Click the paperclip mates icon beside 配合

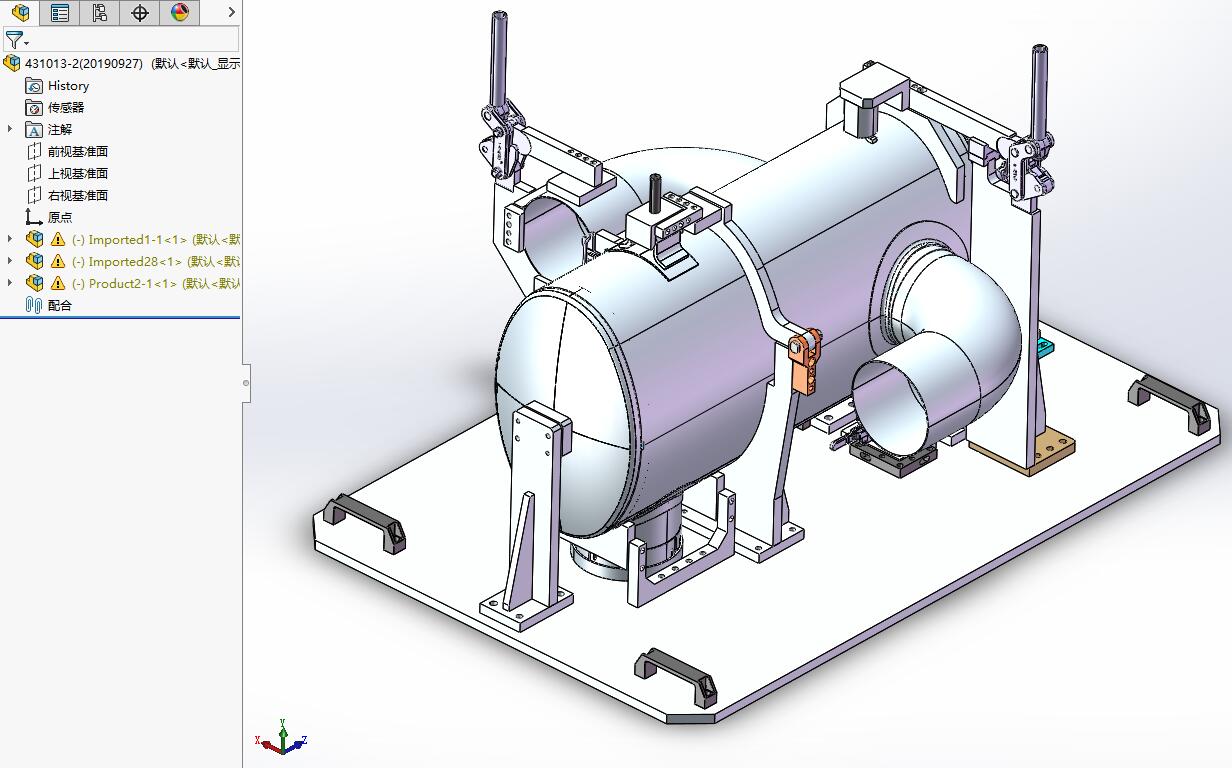(34, 305)
